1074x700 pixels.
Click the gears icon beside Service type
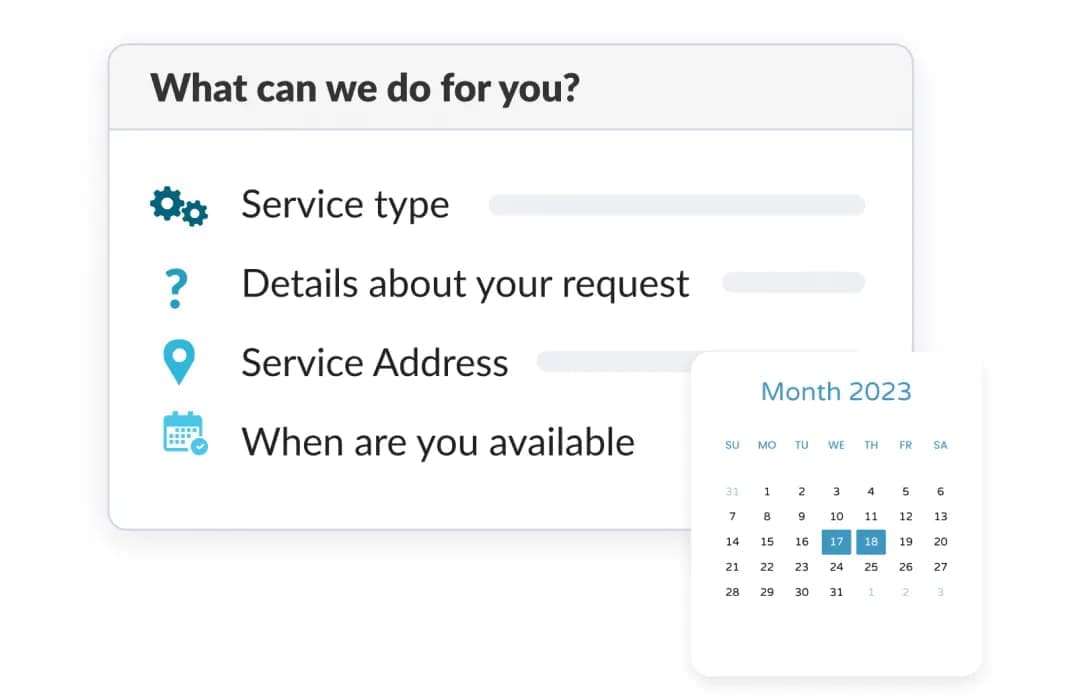point(179,206)
